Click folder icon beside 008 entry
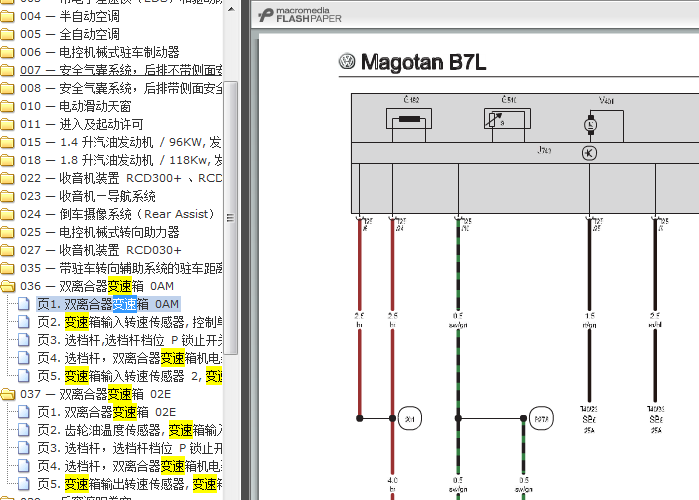The height and width of the screenshot is (500, 699). [7, 88]
